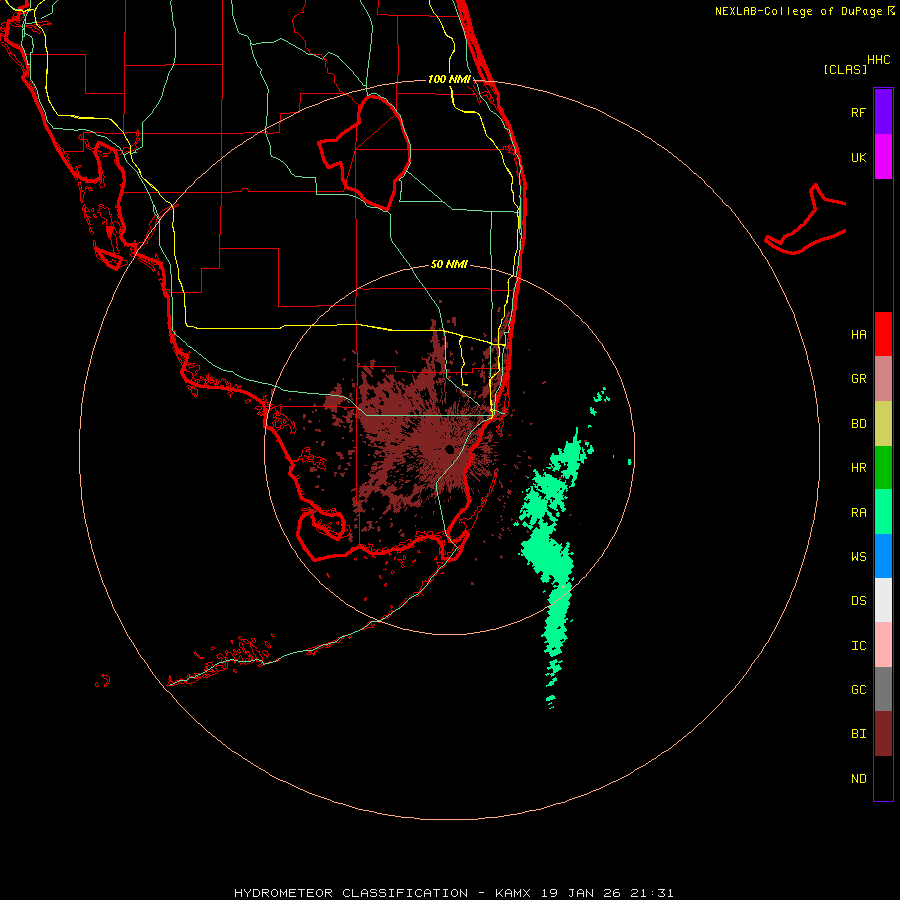Click the HHC product label
The width and height of the screenshot is (900, 900).
[x=878, y=59]
